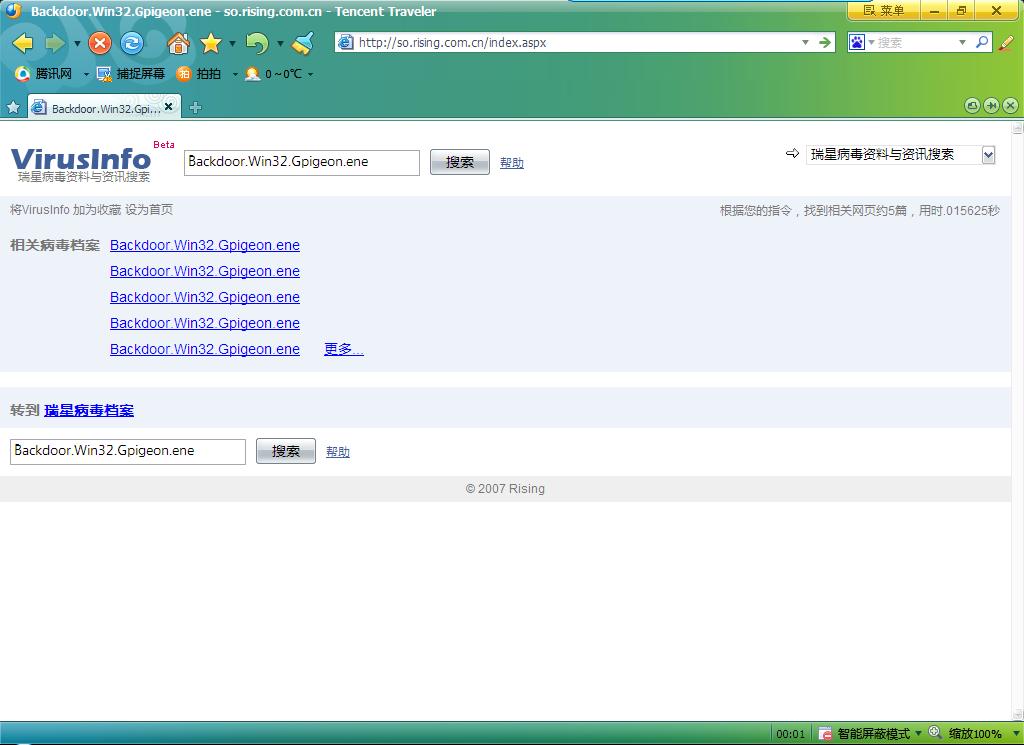Open favorites with the yellow star icon
1024x745 pixels.
(211, 43)
